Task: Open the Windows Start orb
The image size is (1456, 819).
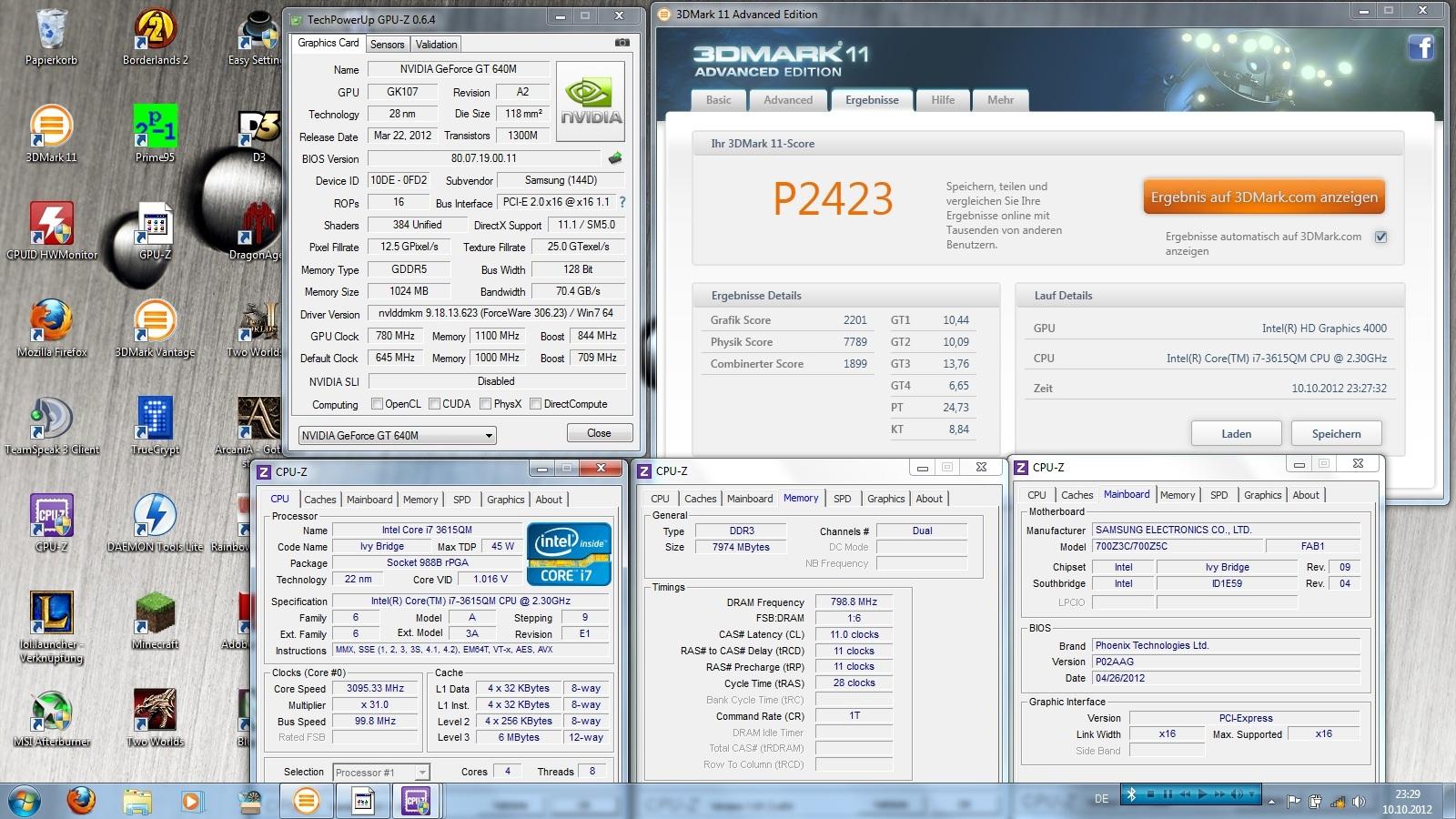Action: pyautogui.click(x=25, y=801)
